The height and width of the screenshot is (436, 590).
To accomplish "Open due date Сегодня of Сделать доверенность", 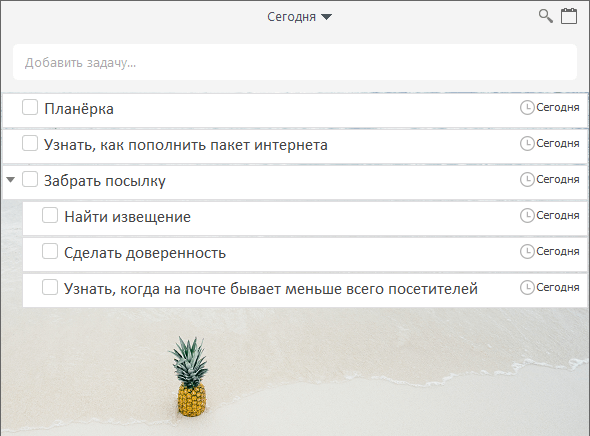I will (558, 252).
